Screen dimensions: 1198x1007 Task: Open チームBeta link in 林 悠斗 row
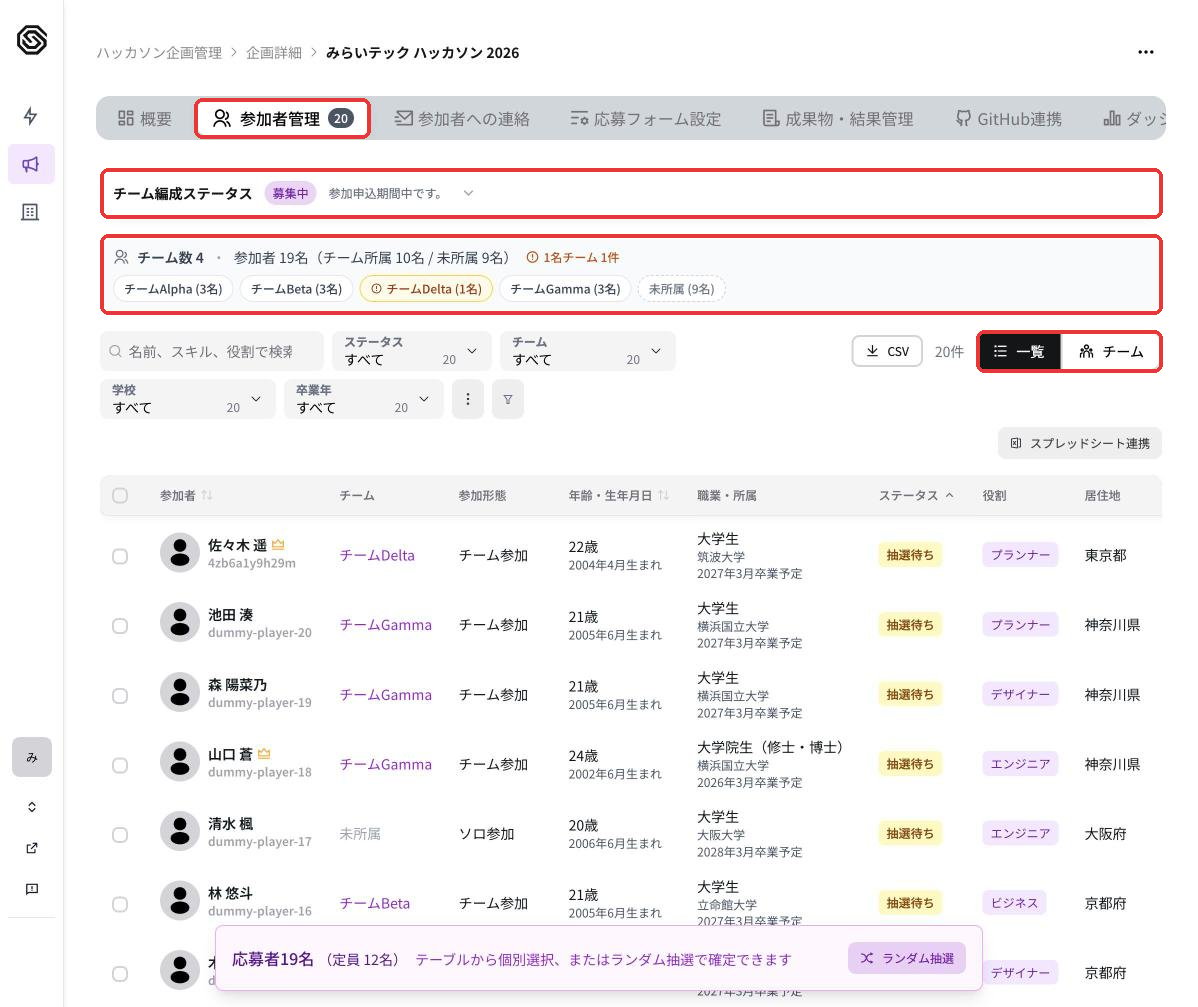coord(374,903)
